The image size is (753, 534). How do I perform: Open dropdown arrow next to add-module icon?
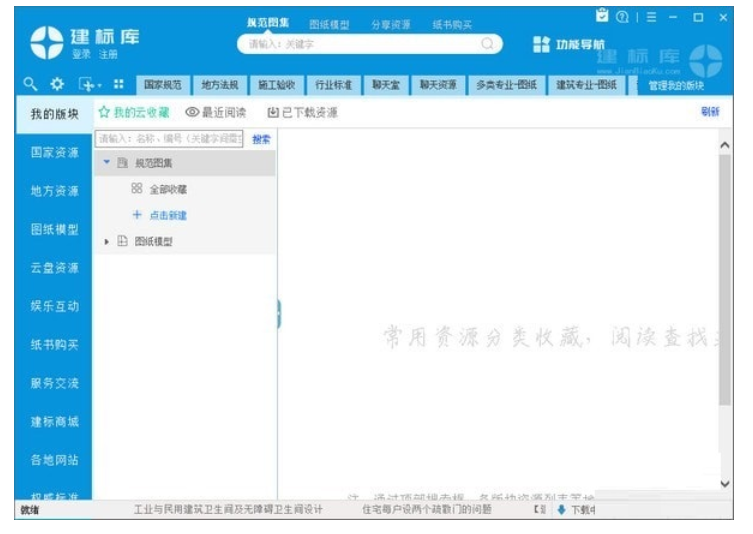click(99, 86)
